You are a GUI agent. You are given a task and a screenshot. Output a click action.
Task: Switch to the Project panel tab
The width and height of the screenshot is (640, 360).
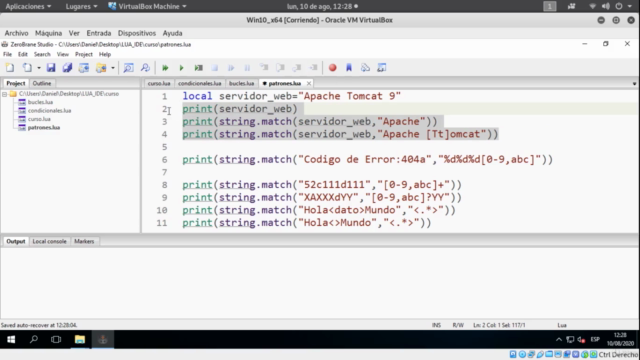pyautogui.click(x=16, y=83)
